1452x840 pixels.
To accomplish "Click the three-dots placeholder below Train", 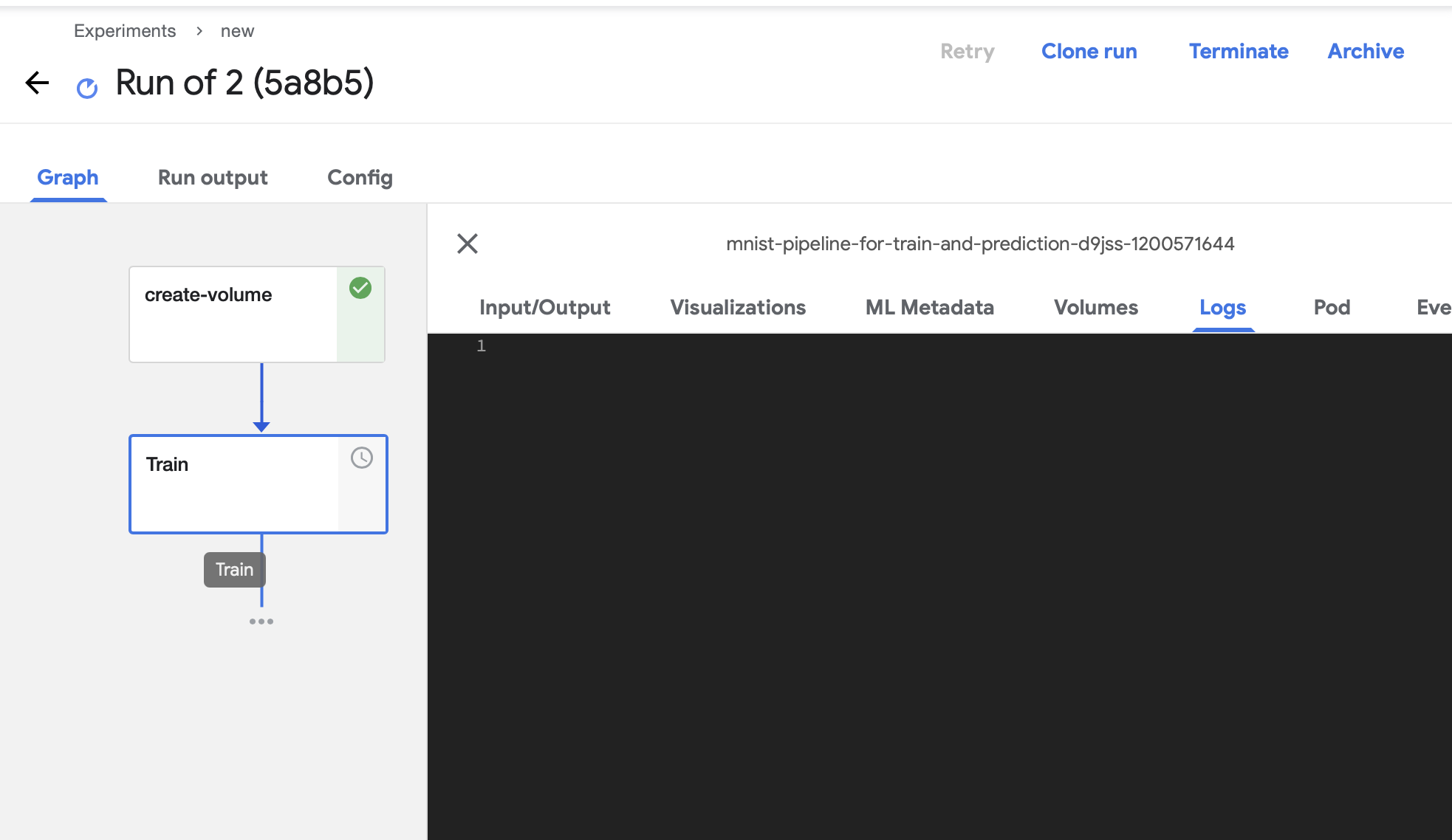I will [261, 622].
